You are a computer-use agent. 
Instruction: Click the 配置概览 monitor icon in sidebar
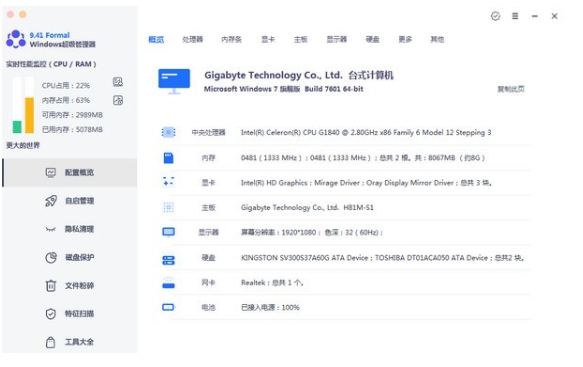51,173
